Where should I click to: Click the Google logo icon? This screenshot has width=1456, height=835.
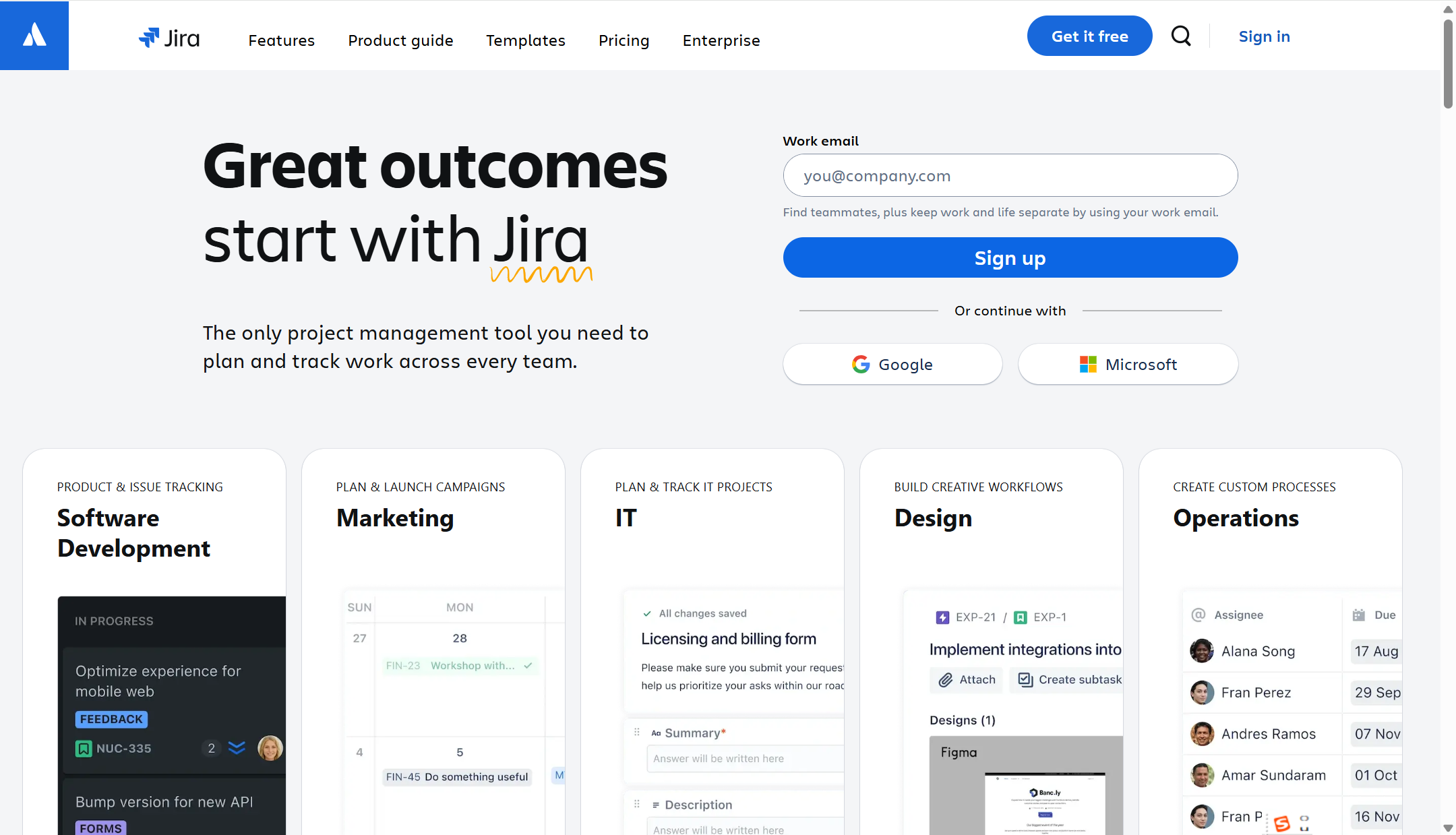(861, 365)
